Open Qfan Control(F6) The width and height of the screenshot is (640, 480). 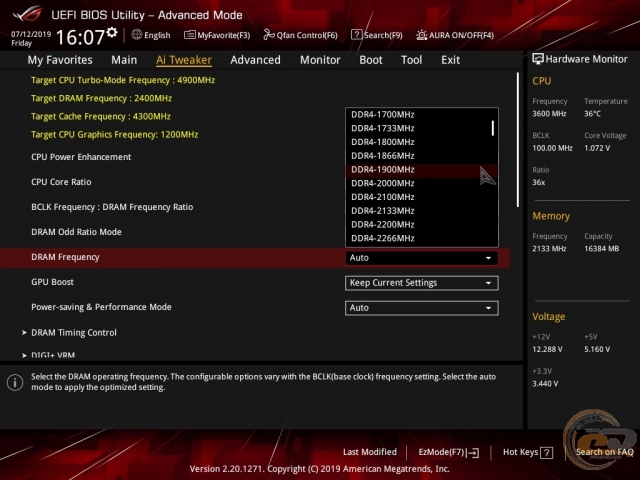point(300,35)
